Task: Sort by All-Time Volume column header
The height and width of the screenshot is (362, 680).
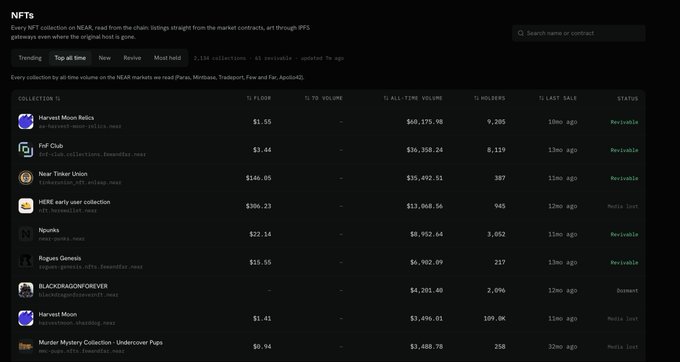Action: coord(413,98)
